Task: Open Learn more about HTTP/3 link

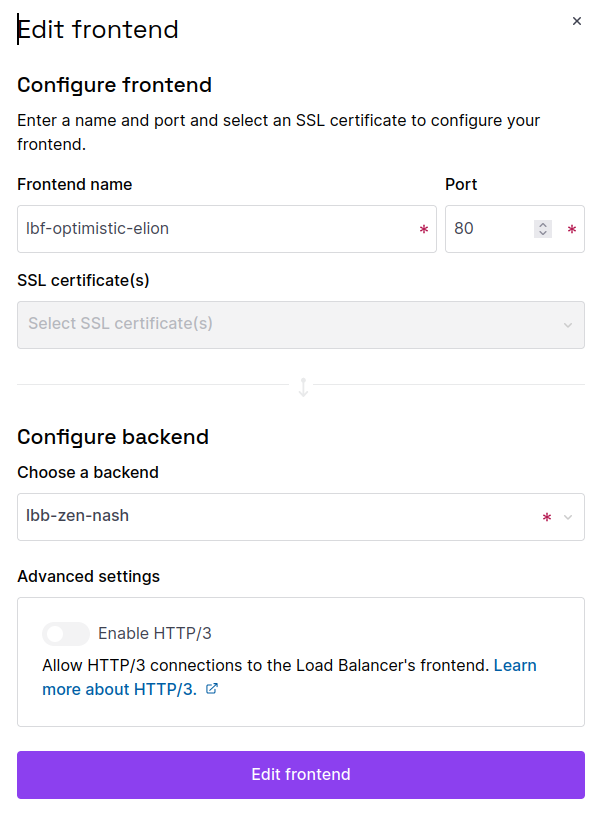Action: [515, 665]
